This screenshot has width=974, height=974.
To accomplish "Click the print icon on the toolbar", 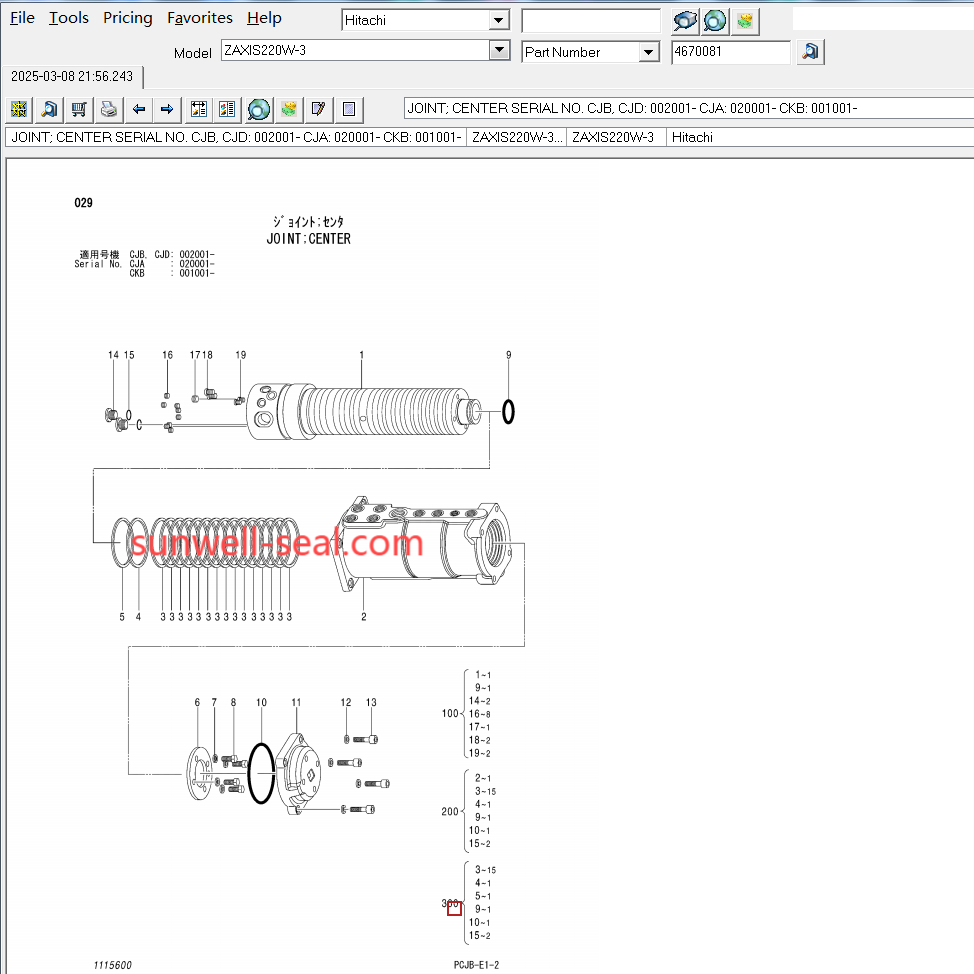I will click(108, 109).
